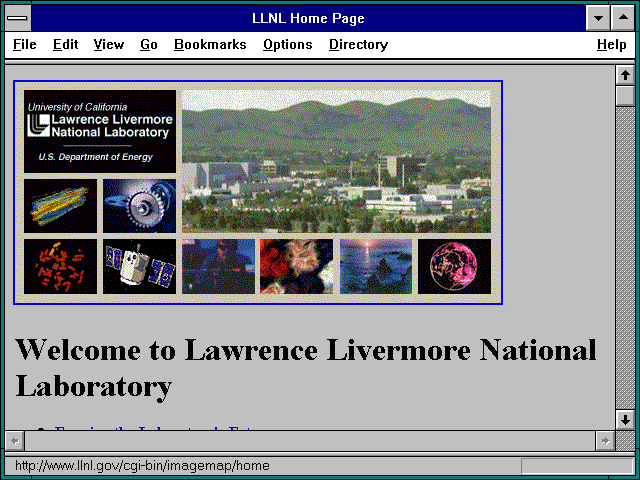Click the Lawrence Livermore National Laboratory logo panel
The image size is (640, 480).
(100, 131)
